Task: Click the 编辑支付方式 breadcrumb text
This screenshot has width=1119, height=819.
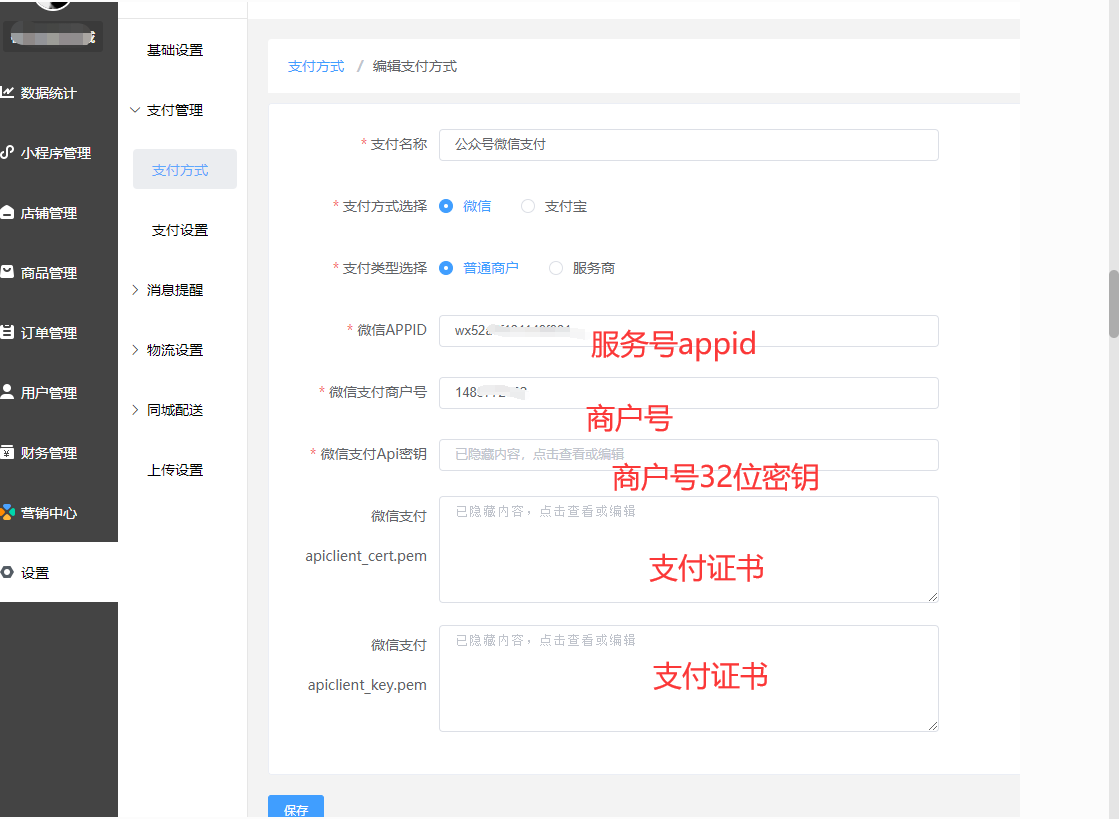Action: 415,66
